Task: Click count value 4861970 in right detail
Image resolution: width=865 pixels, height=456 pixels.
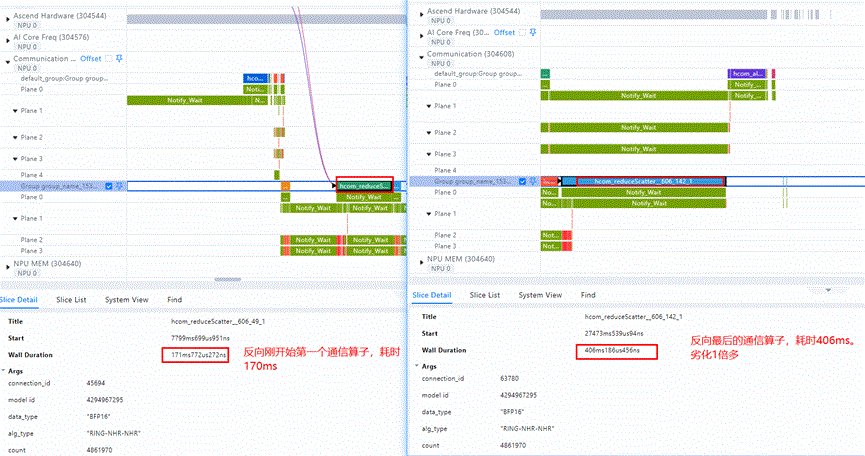Action: [513, 446]
